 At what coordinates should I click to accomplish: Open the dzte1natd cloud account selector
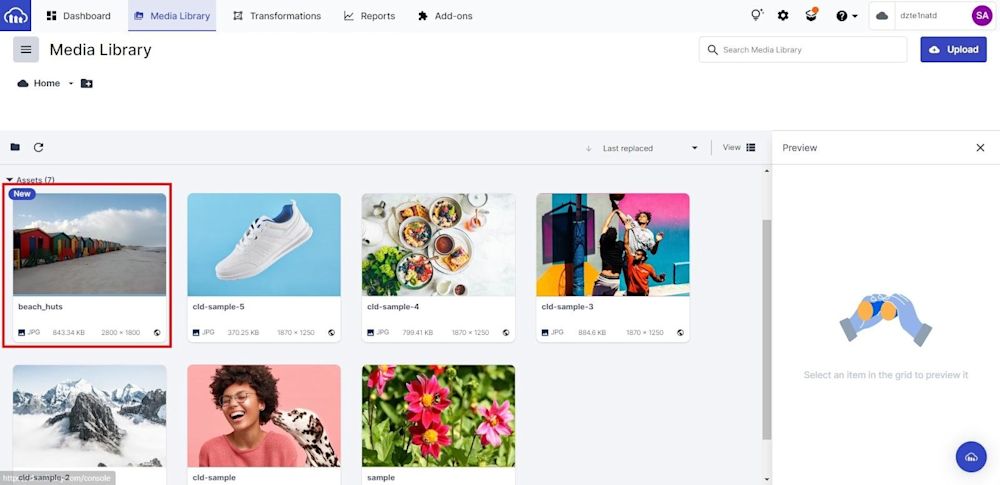coord(918,15)
